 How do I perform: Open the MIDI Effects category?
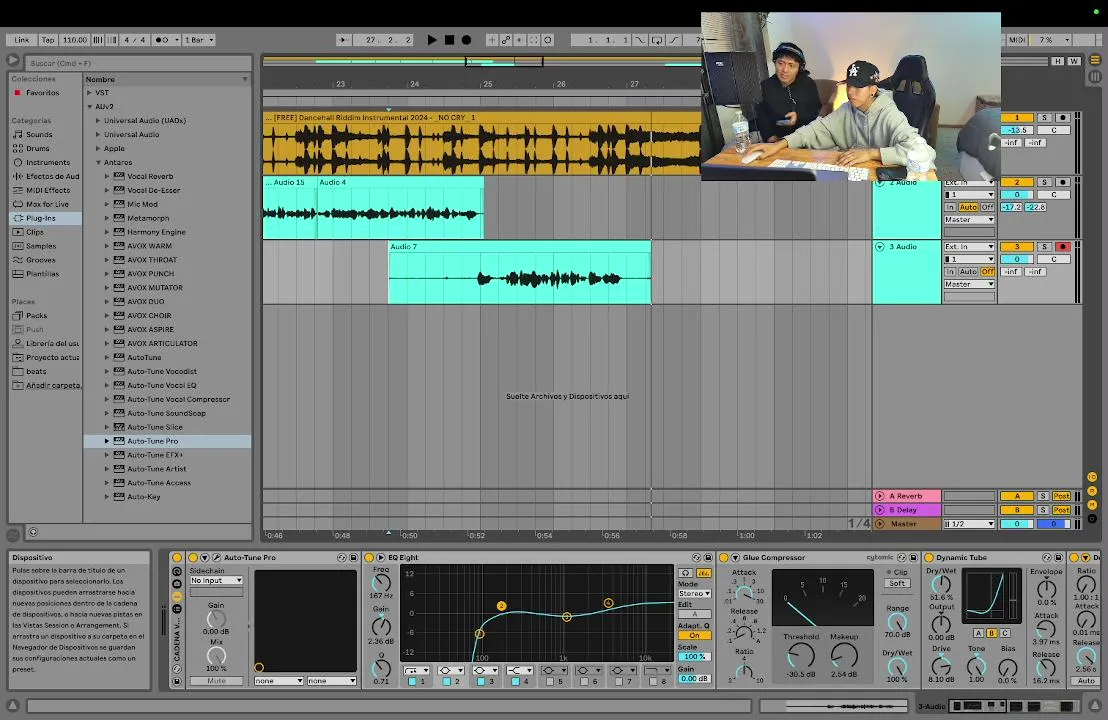point(48,190)
